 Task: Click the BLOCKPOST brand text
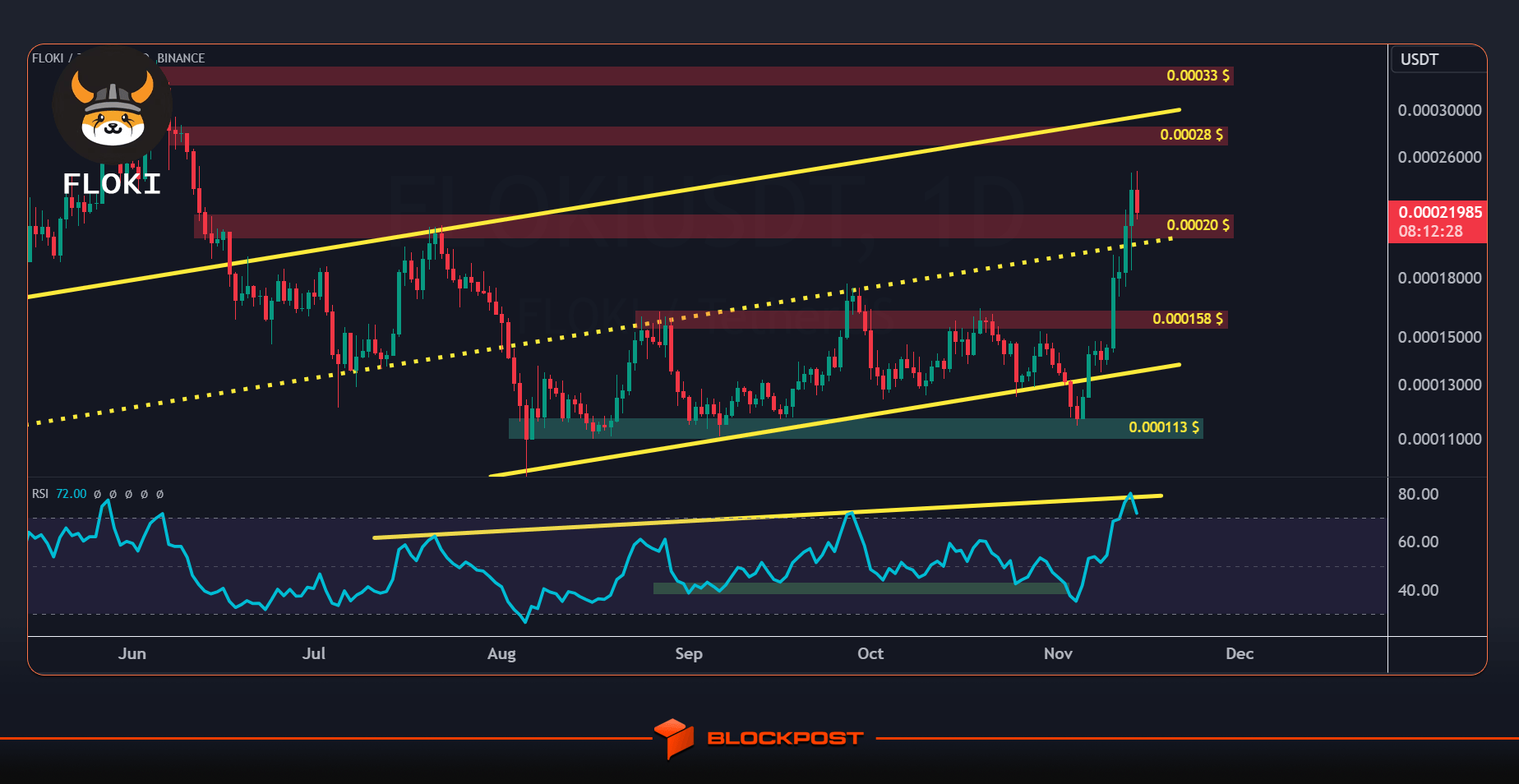click(x=785, y=738)
